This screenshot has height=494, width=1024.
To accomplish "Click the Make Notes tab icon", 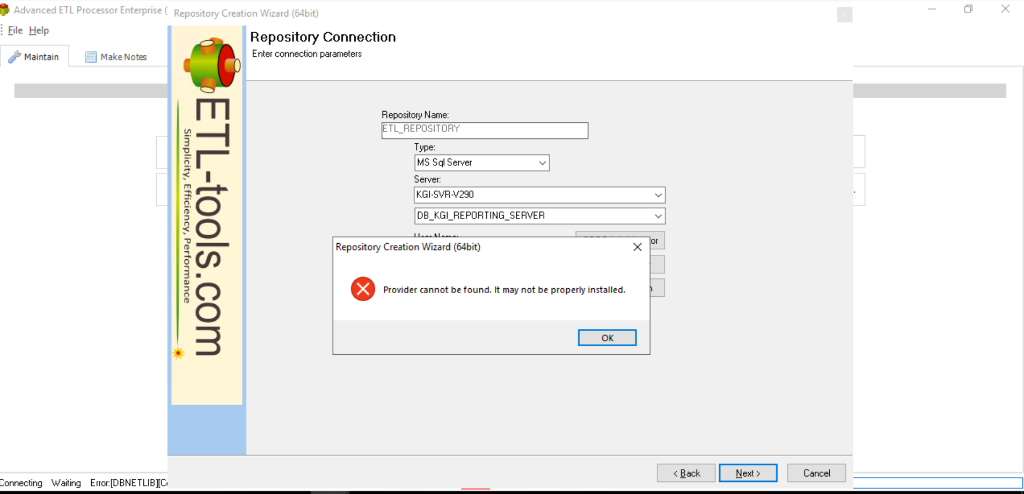I will 91,57.
